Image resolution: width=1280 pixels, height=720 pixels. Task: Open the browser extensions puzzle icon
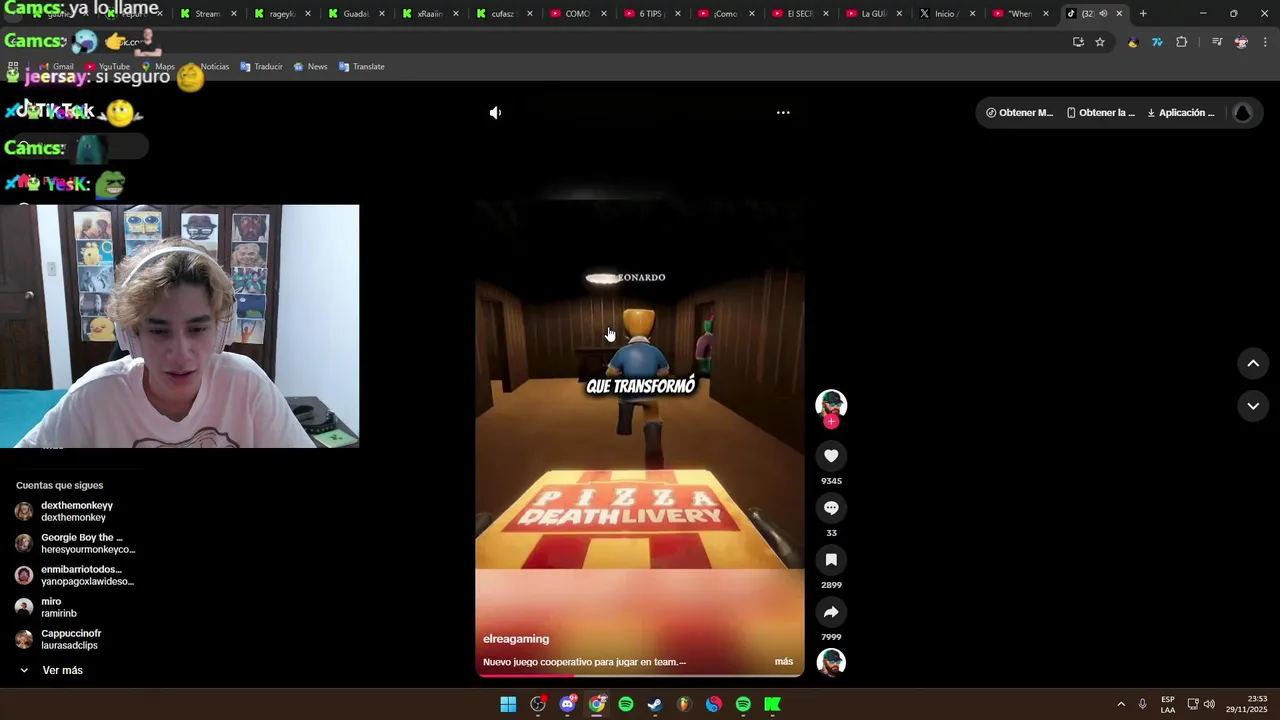tap(1182, 42)
